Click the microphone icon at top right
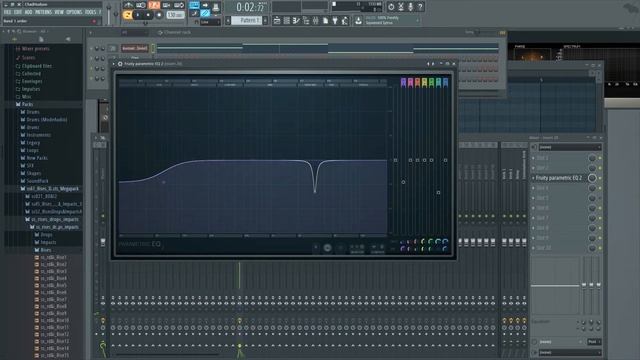 [x=410, y=7]
